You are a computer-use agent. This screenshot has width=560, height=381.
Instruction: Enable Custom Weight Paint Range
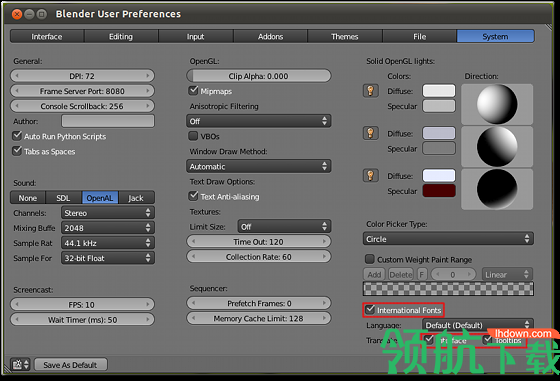click(x=370, y=259)
